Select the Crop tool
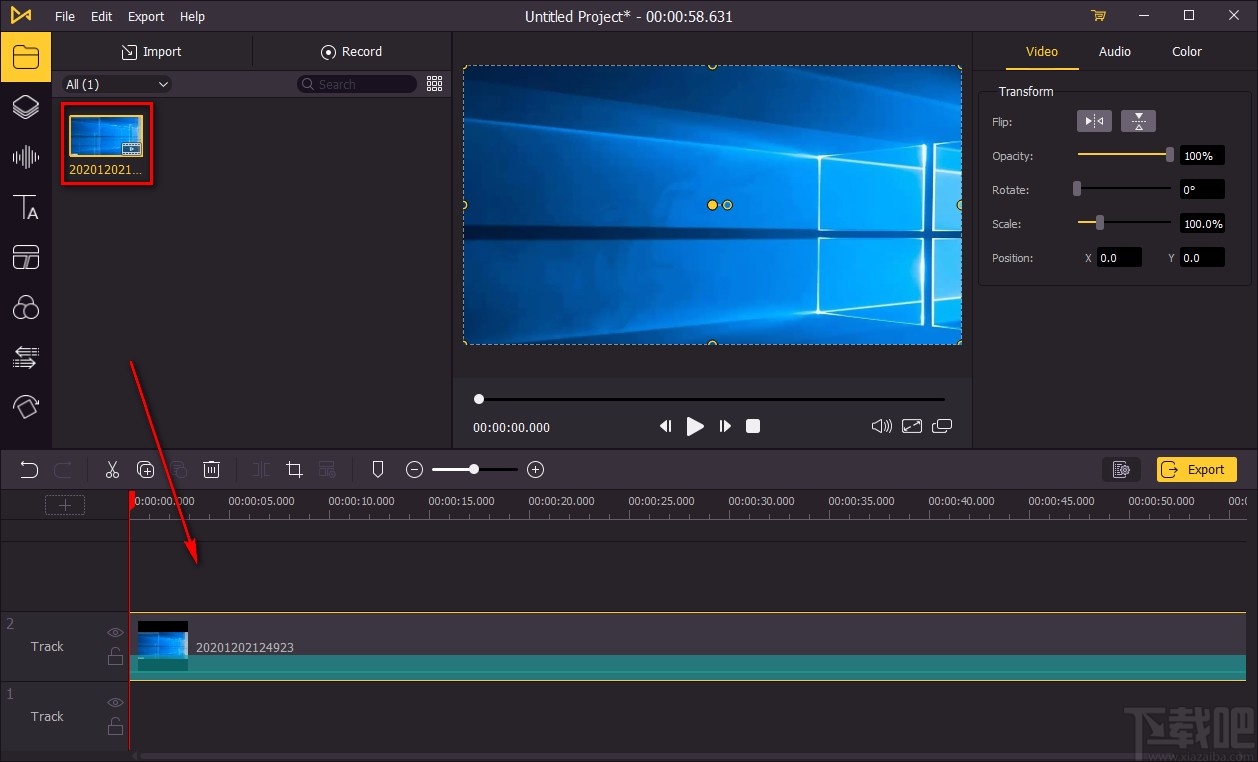This screenshot has width=1258, height=762. coord(294,469)
